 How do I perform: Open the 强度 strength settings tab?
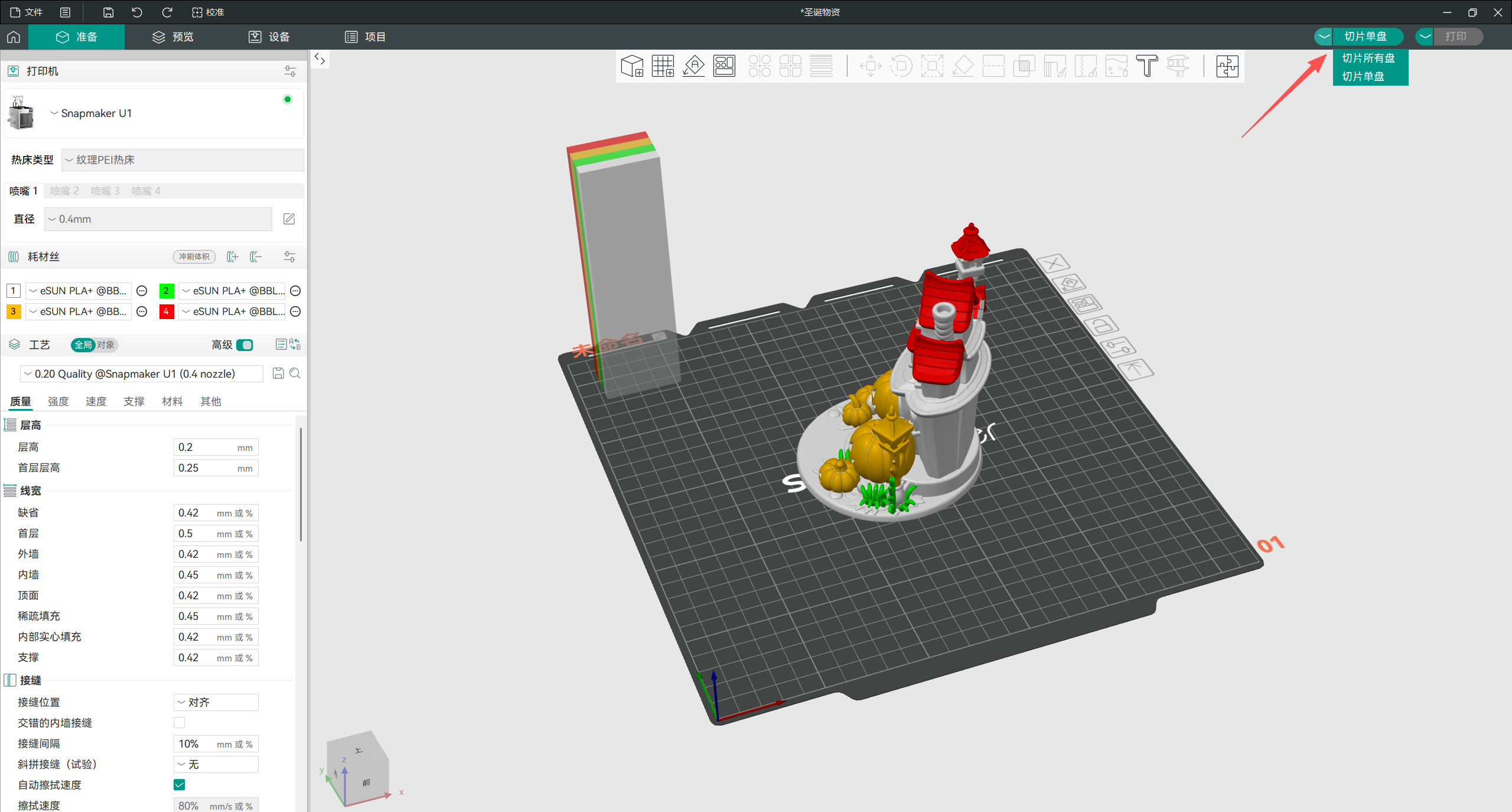[x=58, y=401]
